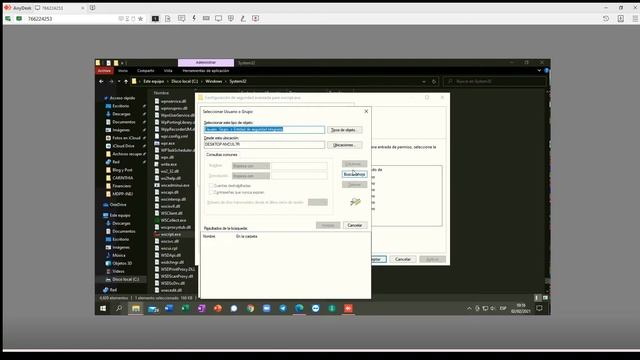Image resolution: width=640 pixels, height=360 pixels.
Task: Click Windows in breadcrumb path
Action: pos(213,81)
